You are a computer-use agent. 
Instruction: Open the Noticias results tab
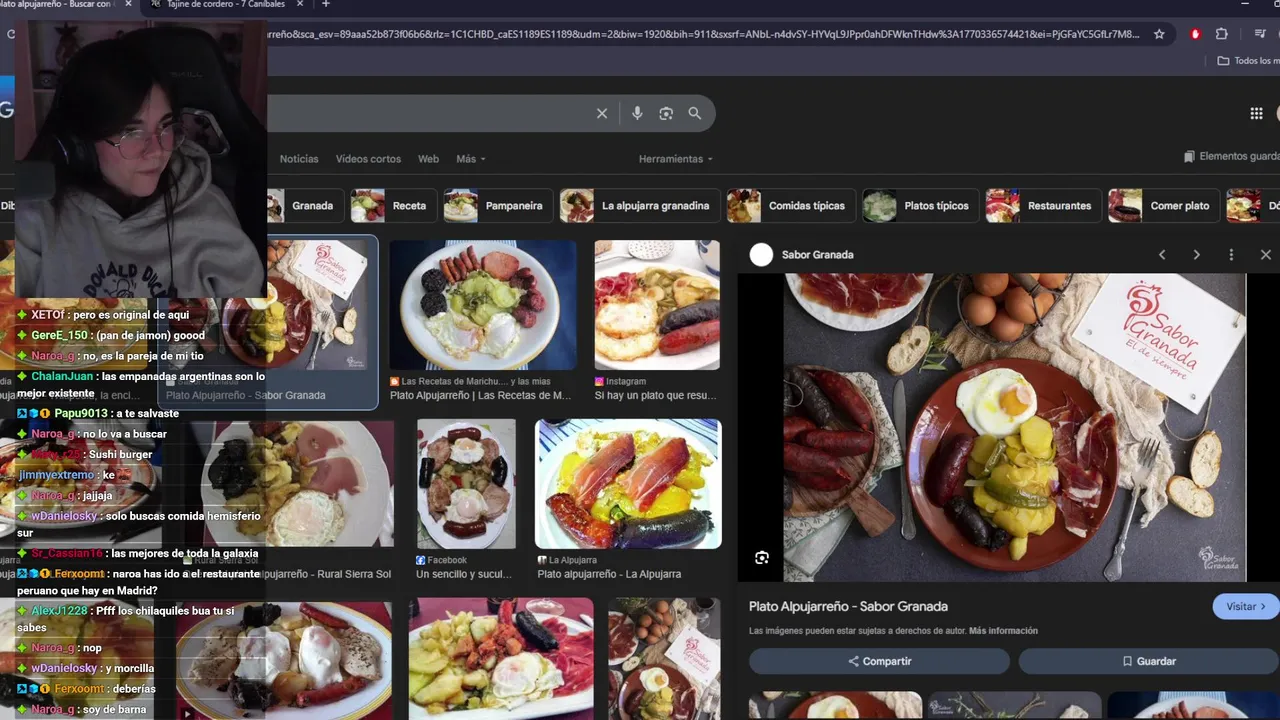[299, 159]
